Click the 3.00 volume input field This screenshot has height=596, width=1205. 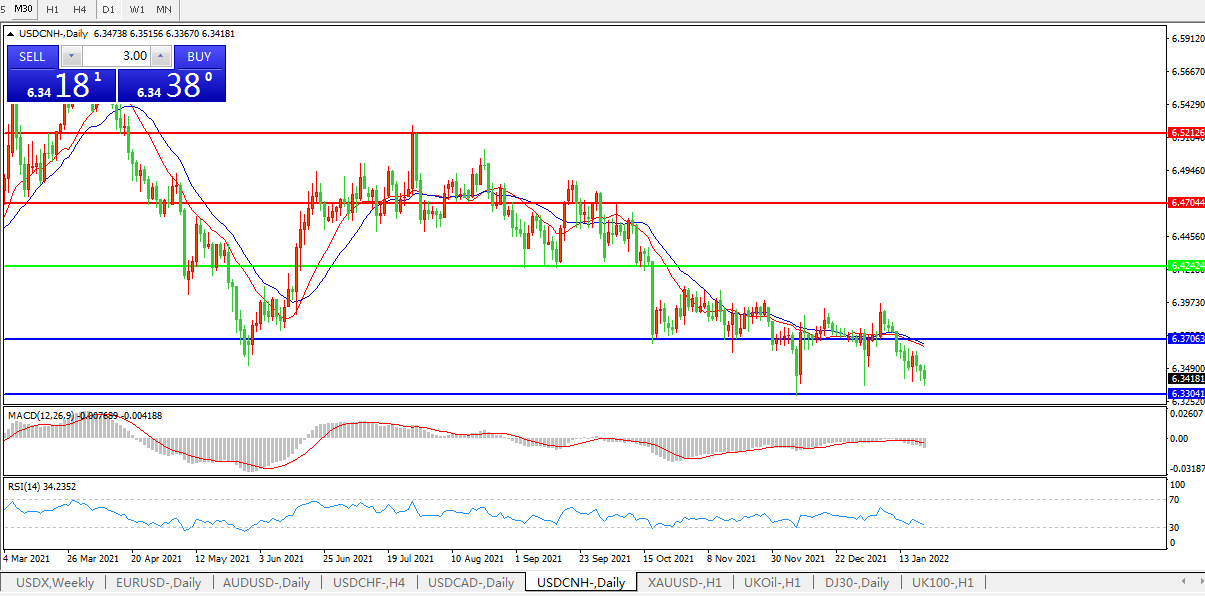[116, 56]
